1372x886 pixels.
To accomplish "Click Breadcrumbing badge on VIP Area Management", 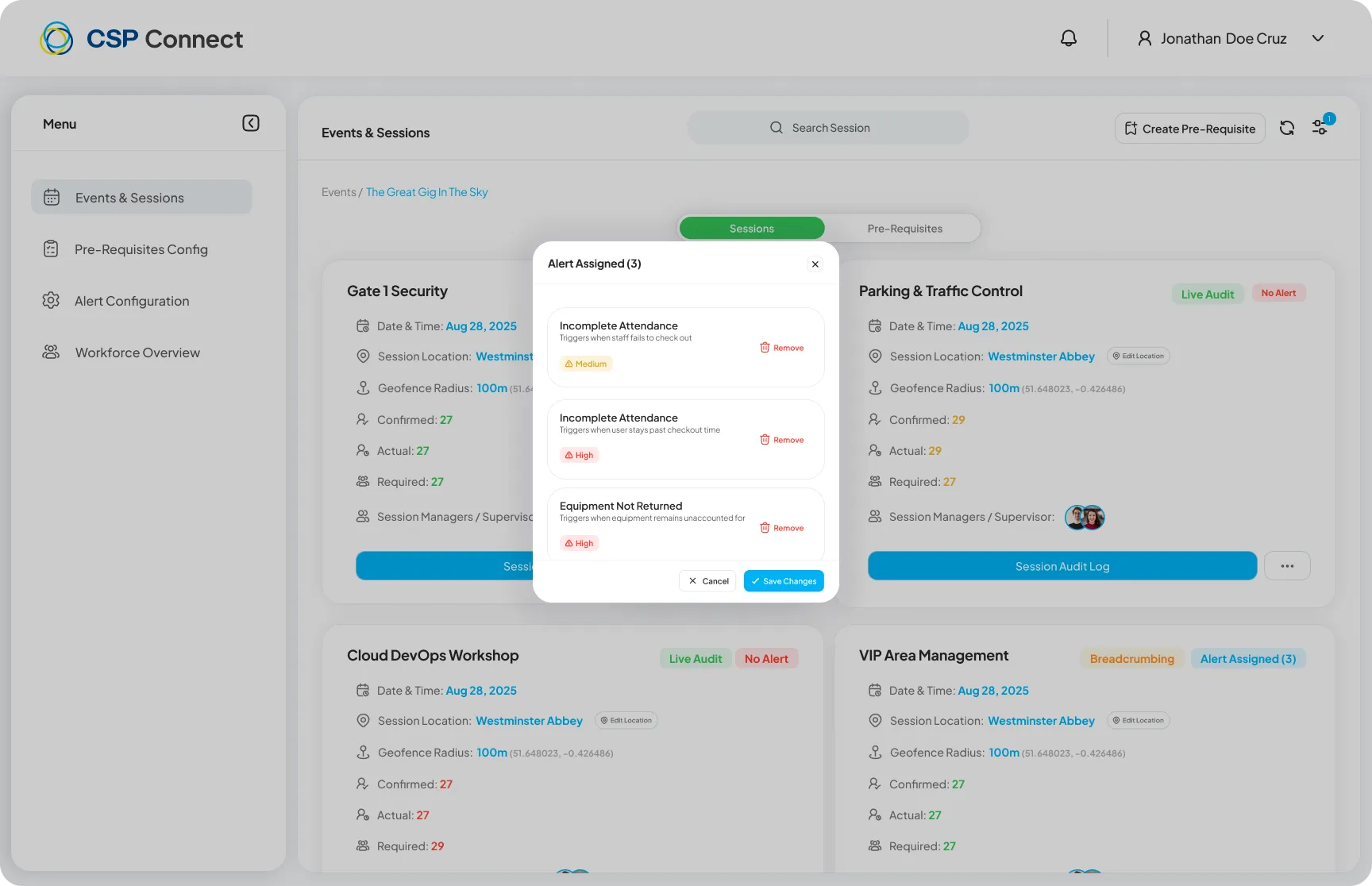I will point(1131,658).
